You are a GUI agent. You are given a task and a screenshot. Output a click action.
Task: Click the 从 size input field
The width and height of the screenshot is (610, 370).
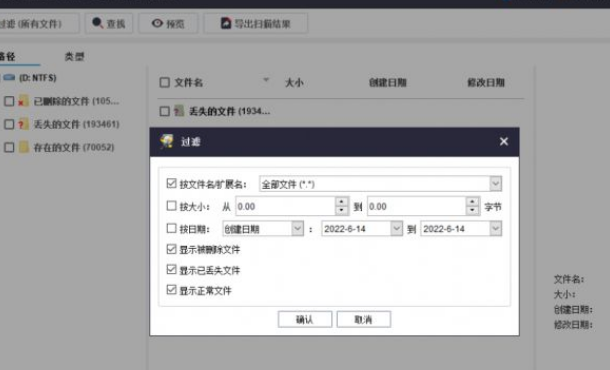tap(285, 206)
